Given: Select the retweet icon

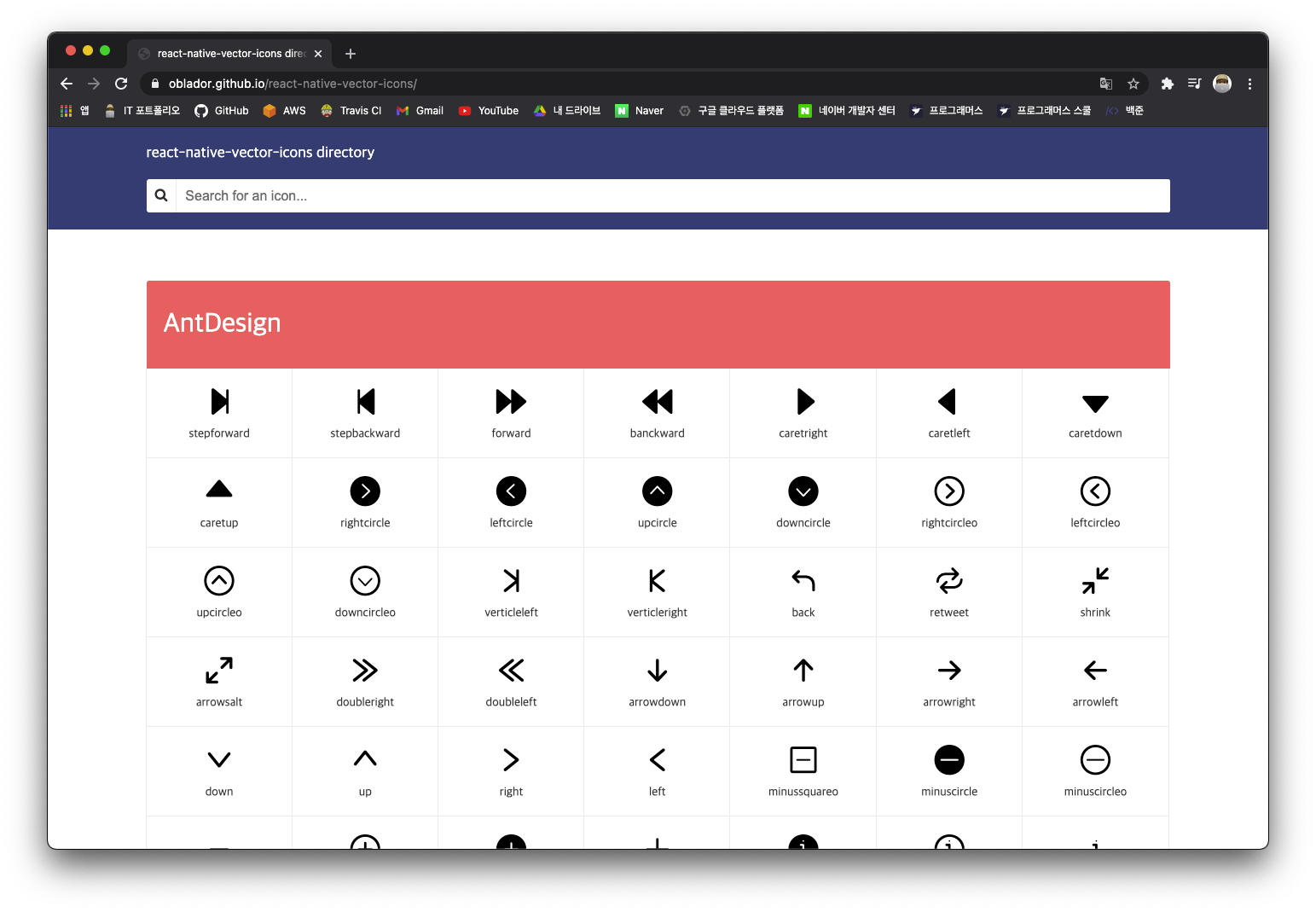Looking at the screenshot, I should pyautogui.click(x=949, y=580).
